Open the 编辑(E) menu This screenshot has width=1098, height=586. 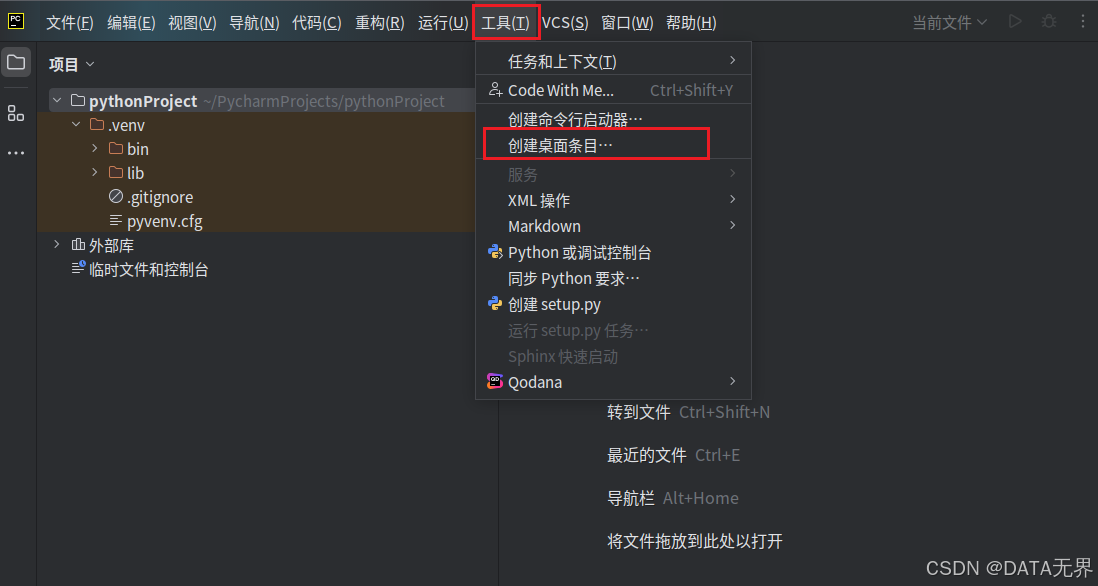(x=131, y=23)
